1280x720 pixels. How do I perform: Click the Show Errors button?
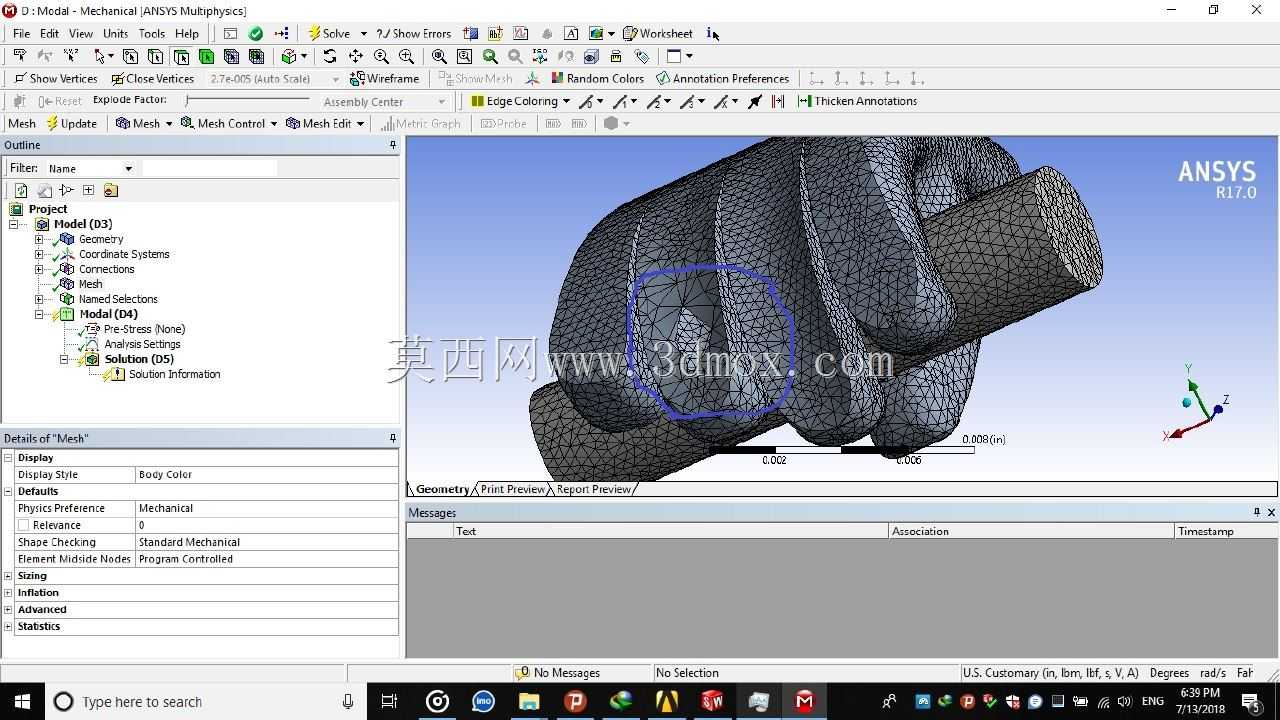pyautogui.click(x=414, y=33)
